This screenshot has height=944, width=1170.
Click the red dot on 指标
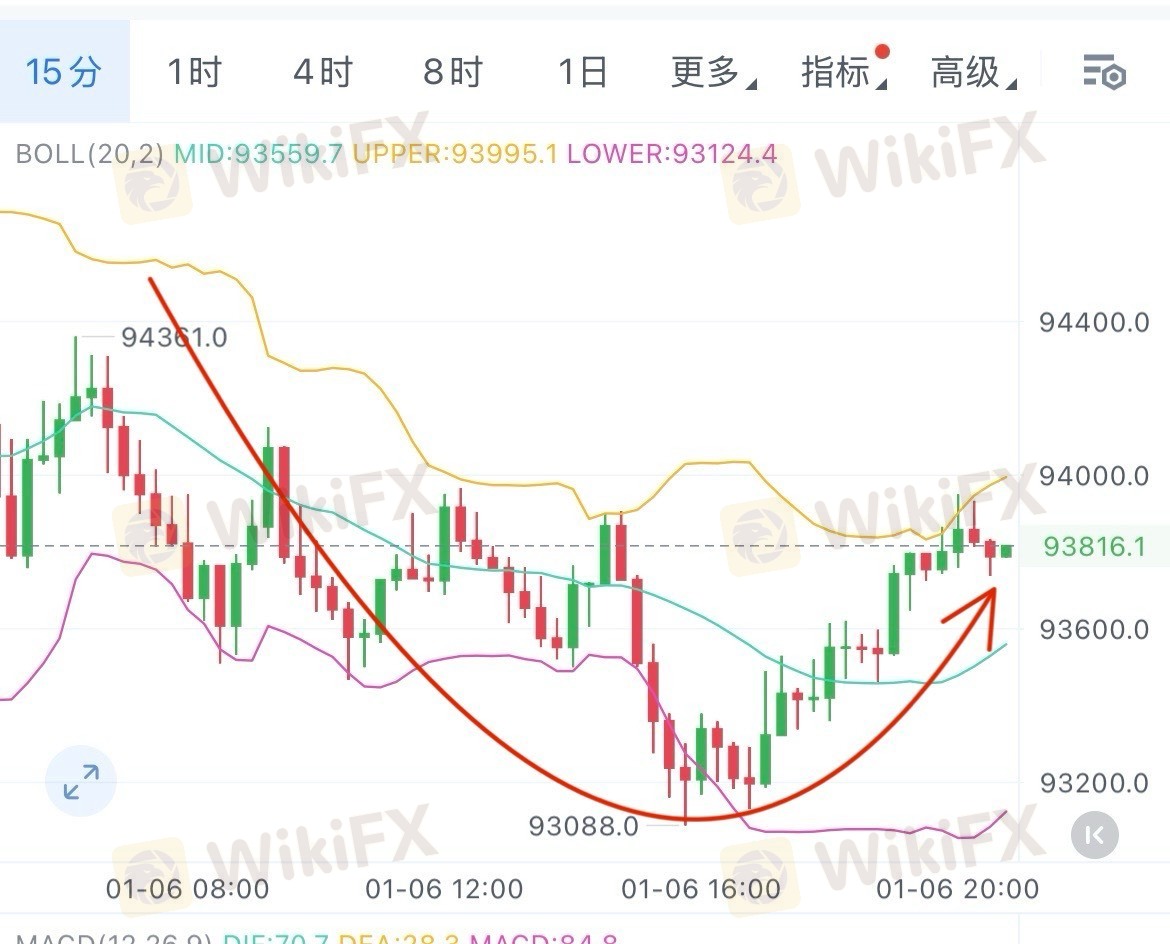tap(882, 51)
